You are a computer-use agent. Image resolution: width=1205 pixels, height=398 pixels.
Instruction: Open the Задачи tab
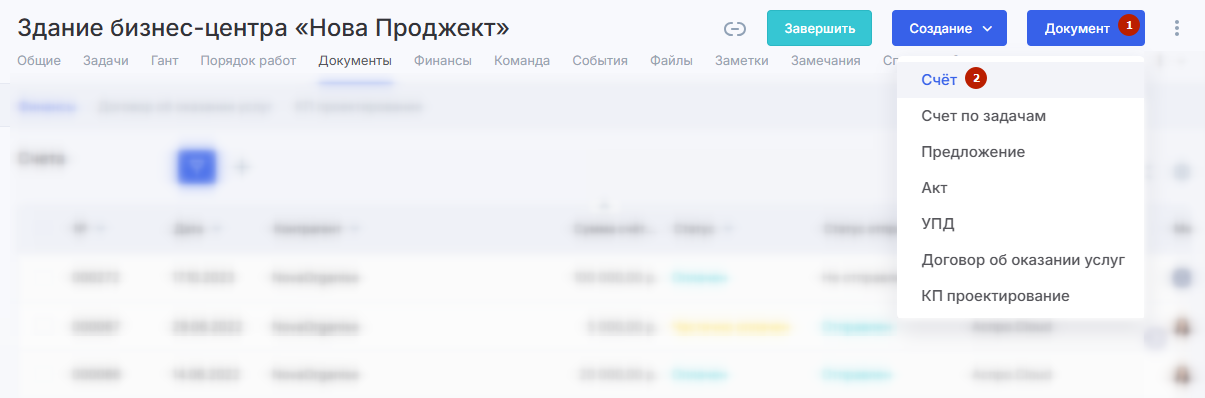(x=106, y=61)
